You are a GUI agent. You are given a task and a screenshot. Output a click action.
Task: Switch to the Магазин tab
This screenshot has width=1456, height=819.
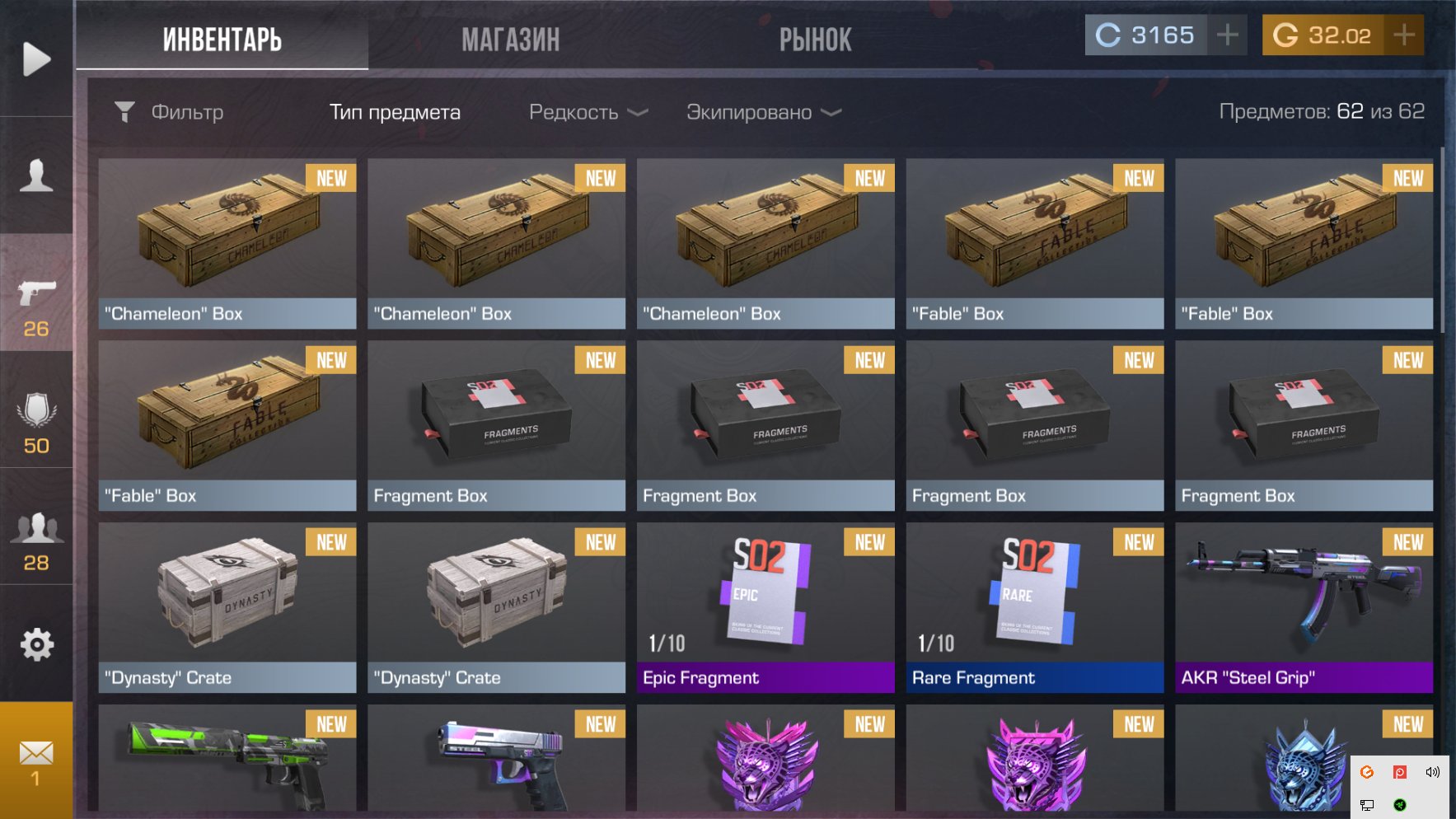[x=510, y=40]
